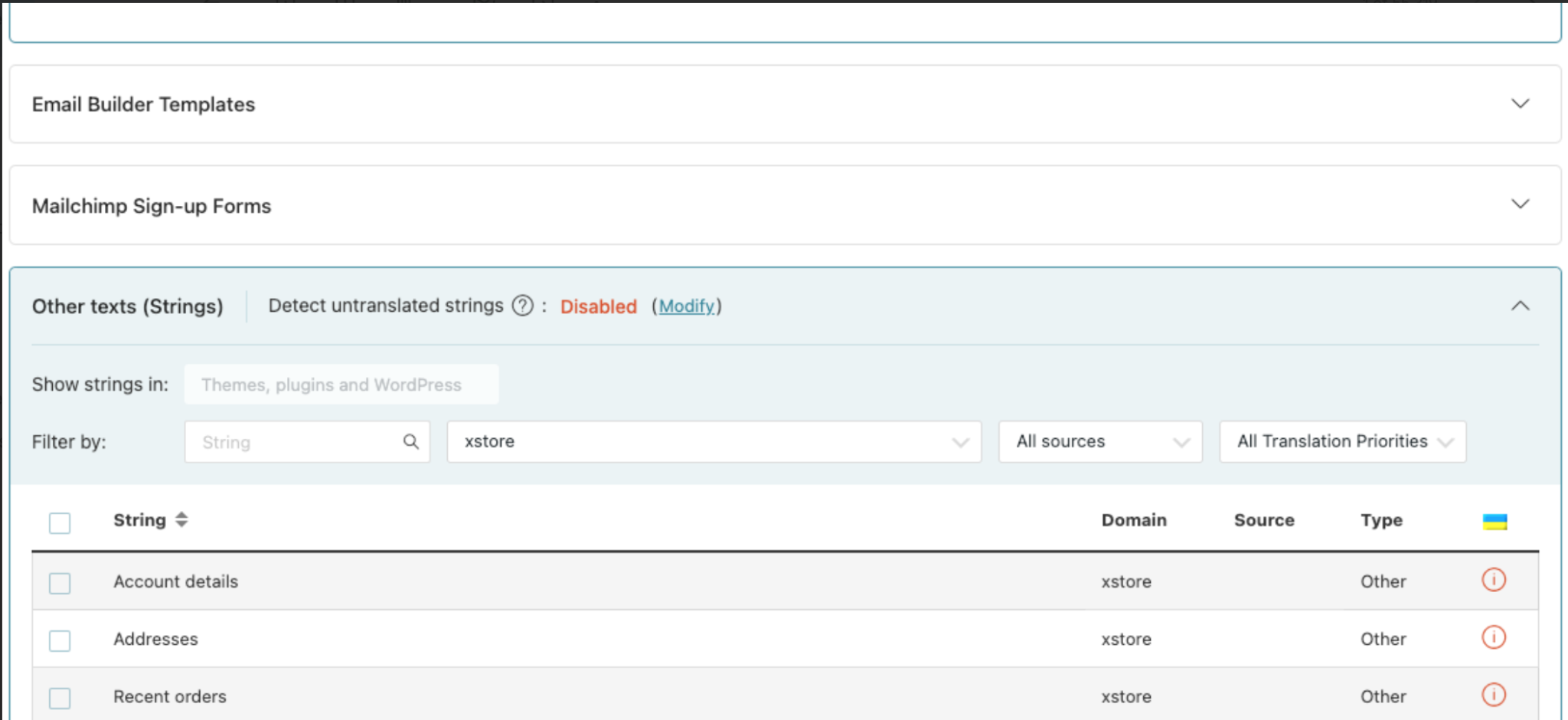Open the xstore domain dropdown

point(714,441)
